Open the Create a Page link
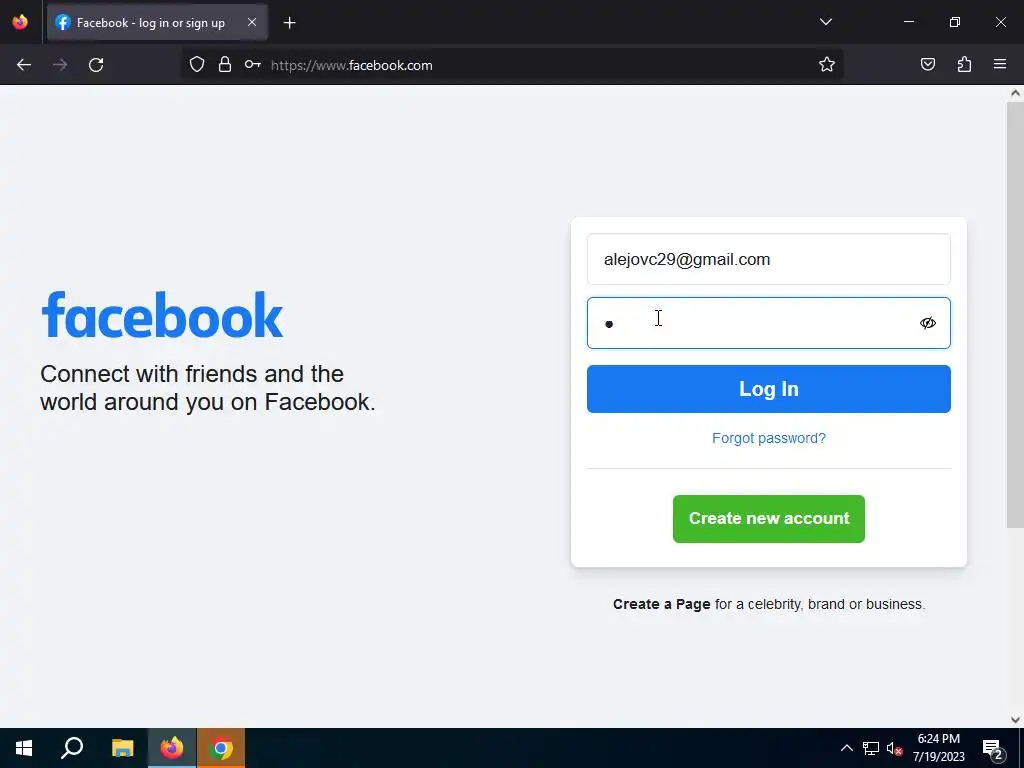 [x=662, y=604]
